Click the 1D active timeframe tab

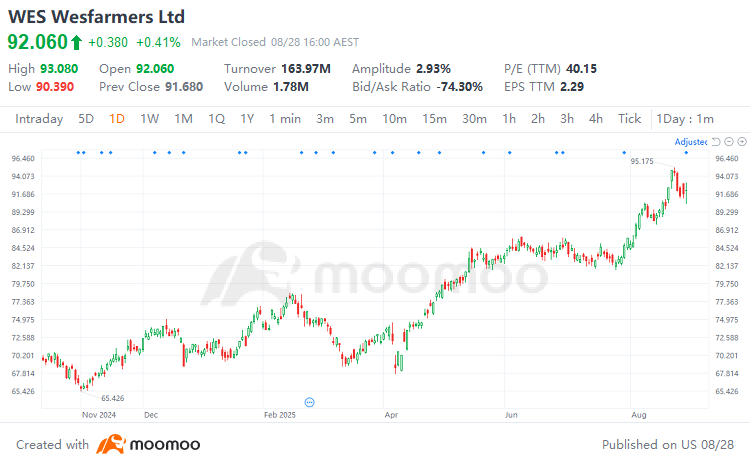(x=117, y=119)
